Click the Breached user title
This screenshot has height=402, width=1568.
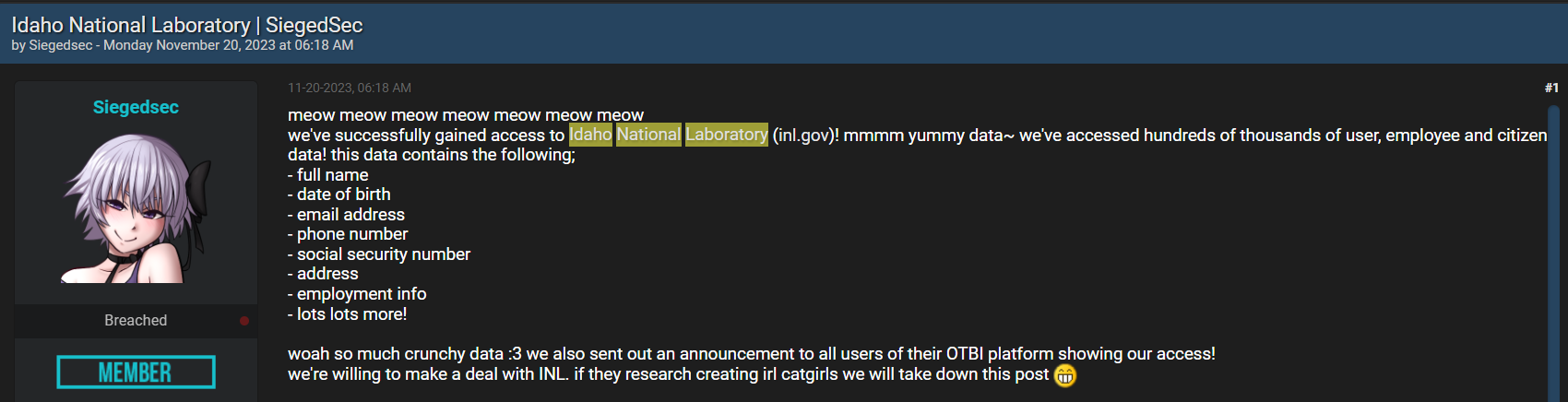(136, 321)
